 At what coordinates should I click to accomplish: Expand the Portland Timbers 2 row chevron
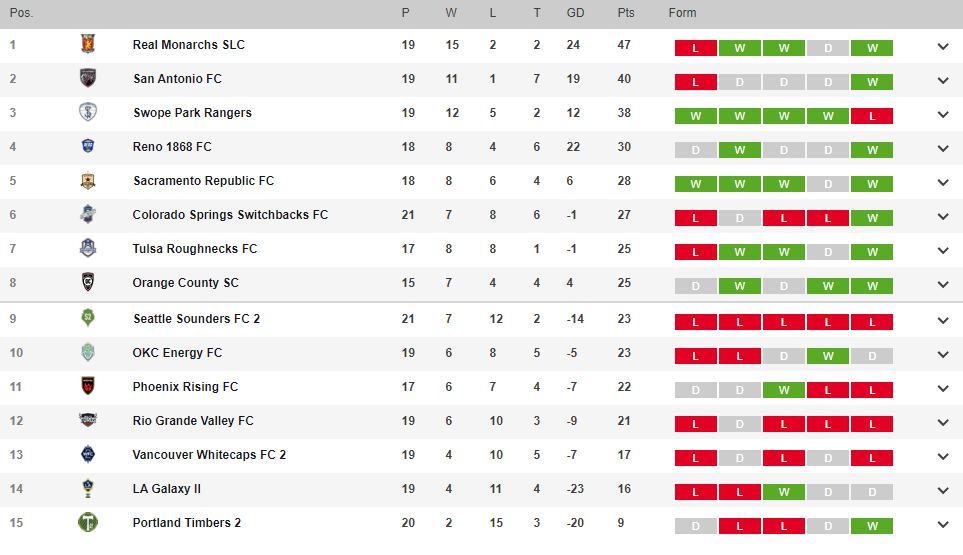(x=943, y=524)
